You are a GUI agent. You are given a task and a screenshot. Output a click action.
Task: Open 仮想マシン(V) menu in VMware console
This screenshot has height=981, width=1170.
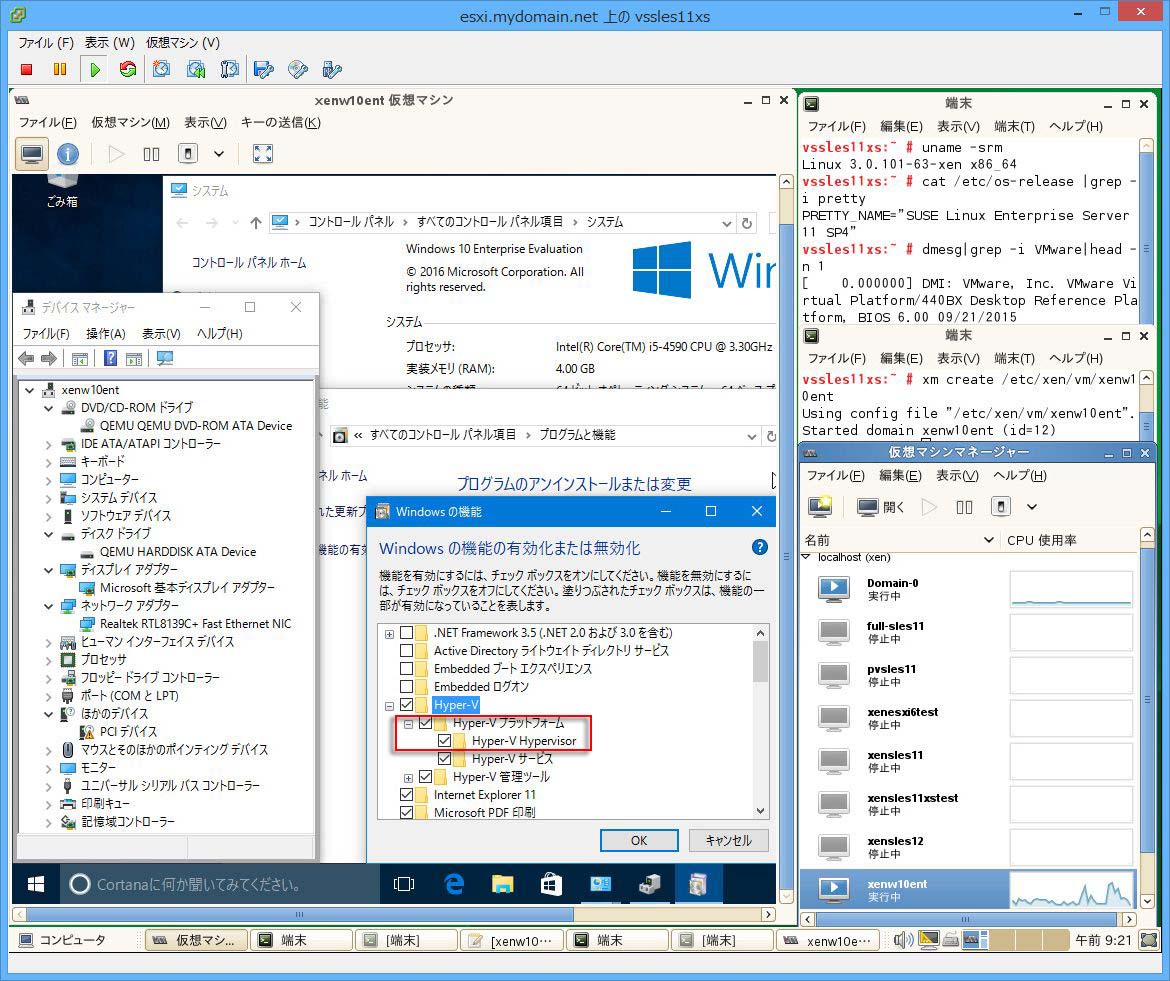click(x=183, y=43)
